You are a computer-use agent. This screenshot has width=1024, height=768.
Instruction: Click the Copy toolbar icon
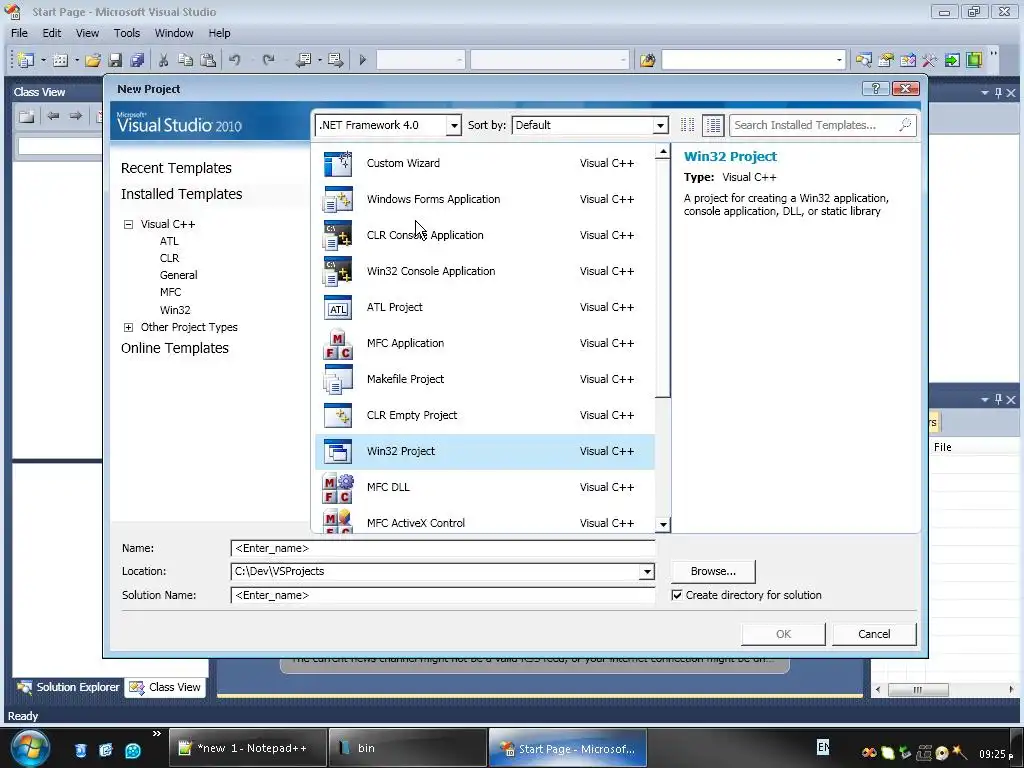(185, 60)
